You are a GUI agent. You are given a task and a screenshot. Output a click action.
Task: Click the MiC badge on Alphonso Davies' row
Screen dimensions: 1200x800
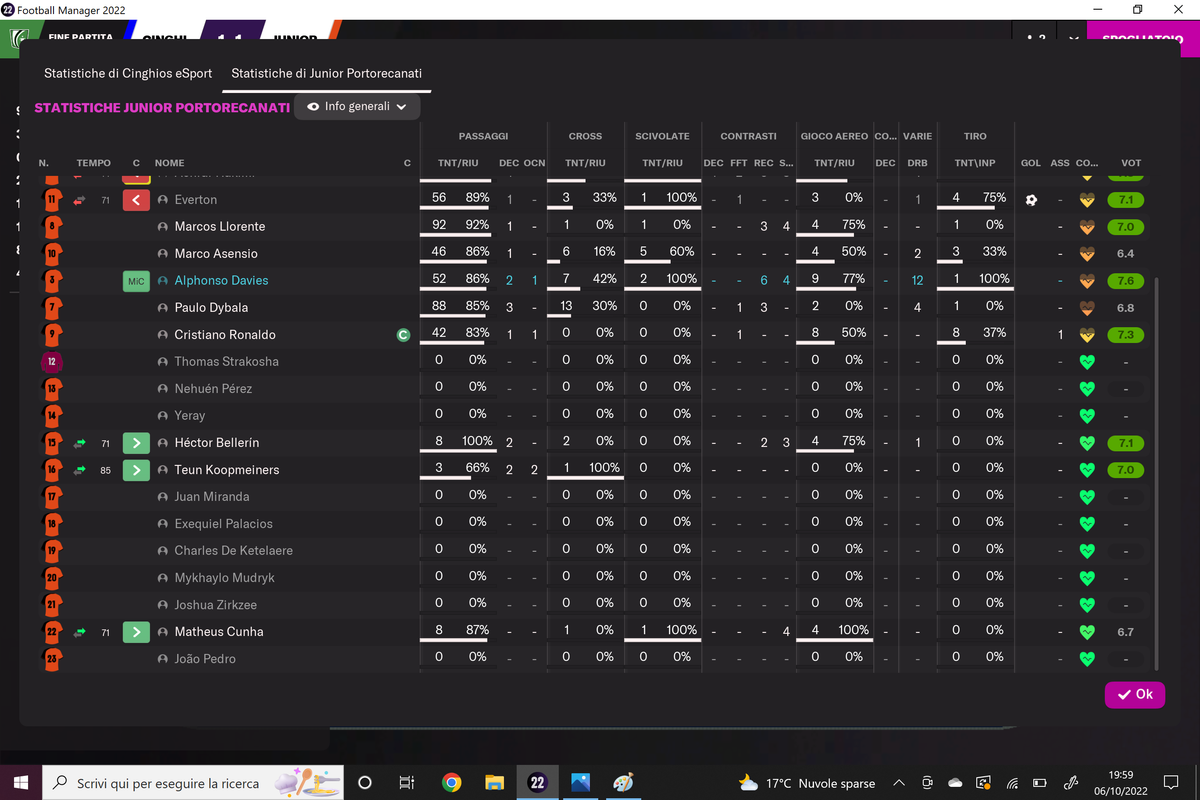pos(136,281)
